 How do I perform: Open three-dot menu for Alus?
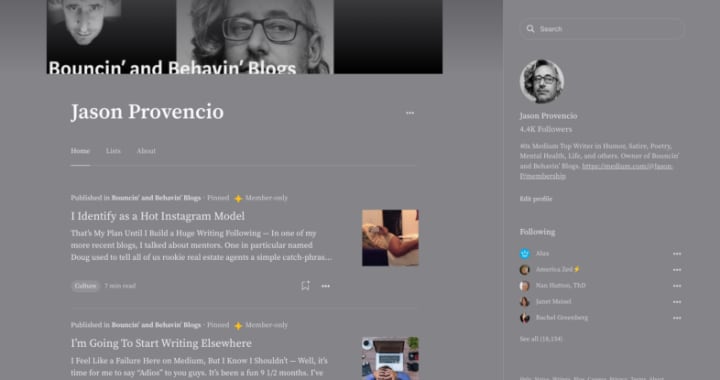point(677,254)
